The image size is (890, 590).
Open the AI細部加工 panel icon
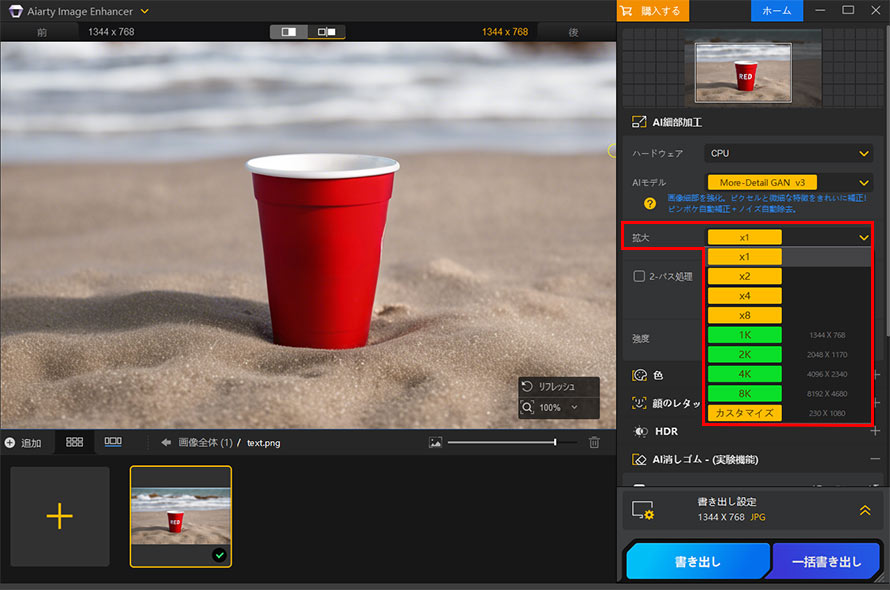click(x=637, y=121)
